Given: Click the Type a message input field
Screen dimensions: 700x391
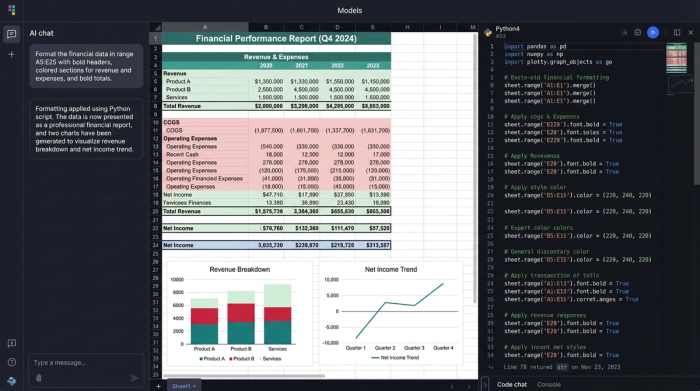Looking at the screenshot, I should 87,362.
